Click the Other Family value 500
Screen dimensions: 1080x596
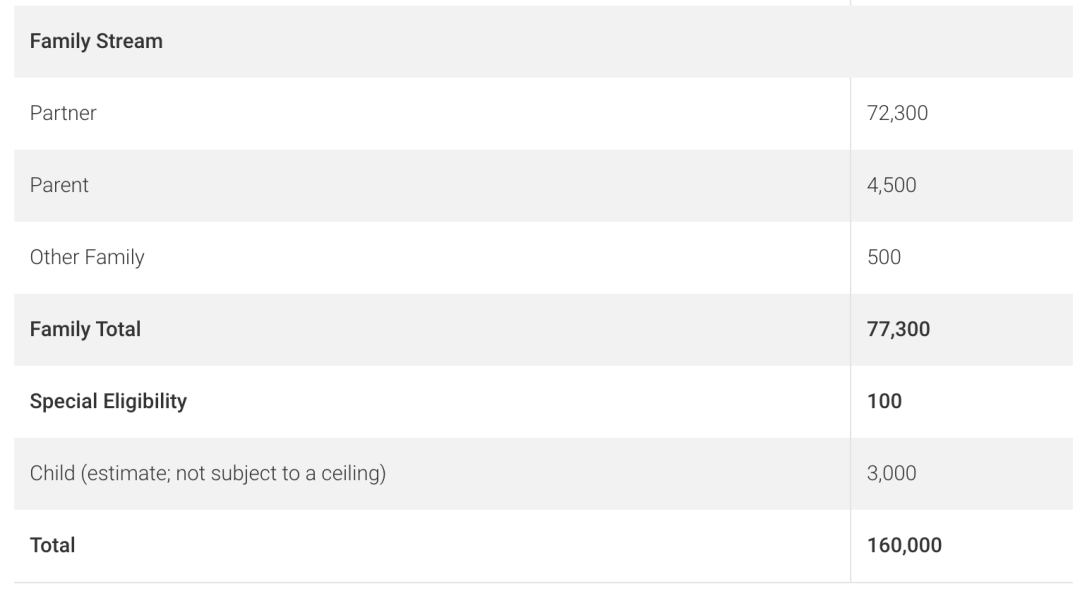(884, 257)
